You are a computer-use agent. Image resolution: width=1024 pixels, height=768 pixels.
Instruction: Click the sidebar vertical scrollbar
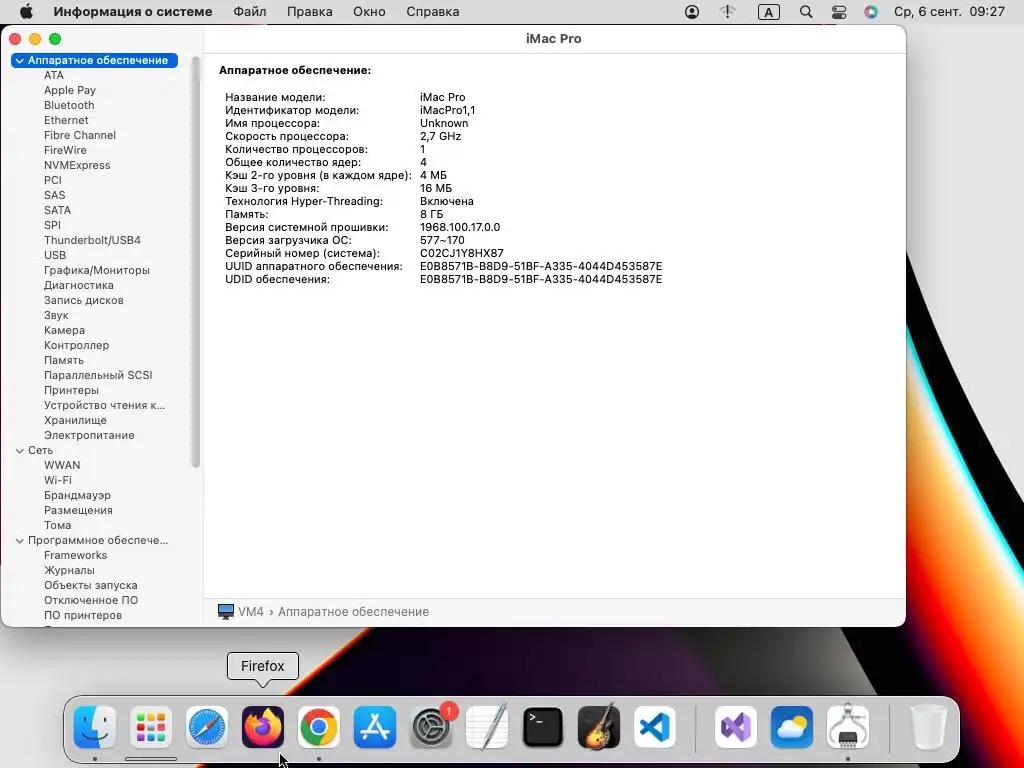pos(195,261)
